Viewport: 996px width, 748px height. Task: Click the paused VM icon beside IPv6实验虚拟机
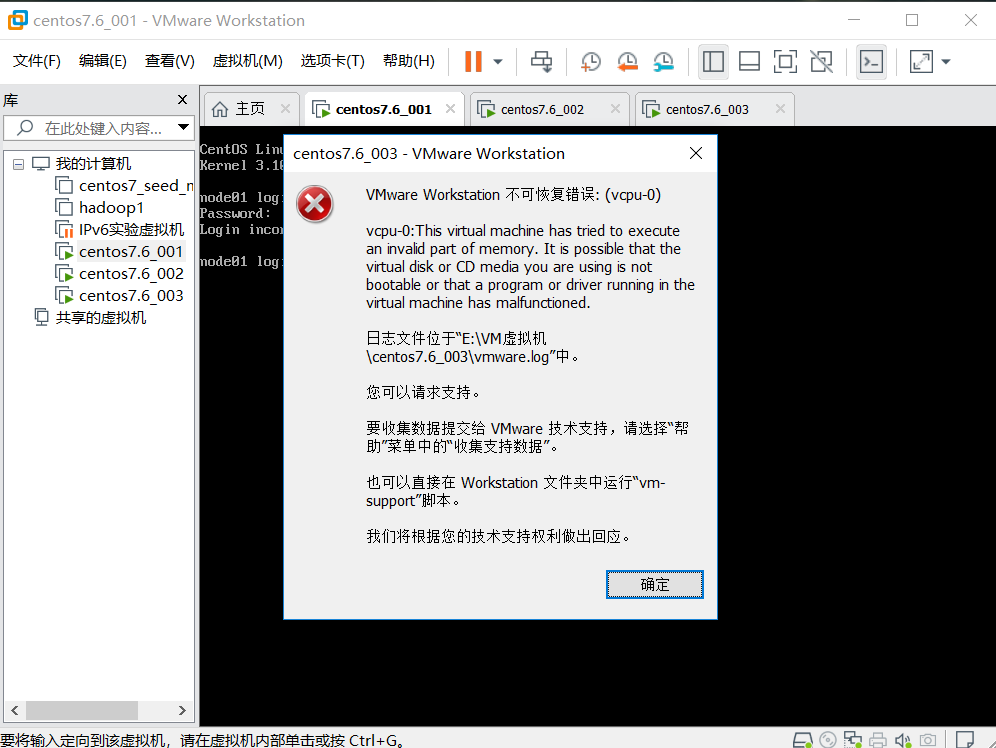64,230
